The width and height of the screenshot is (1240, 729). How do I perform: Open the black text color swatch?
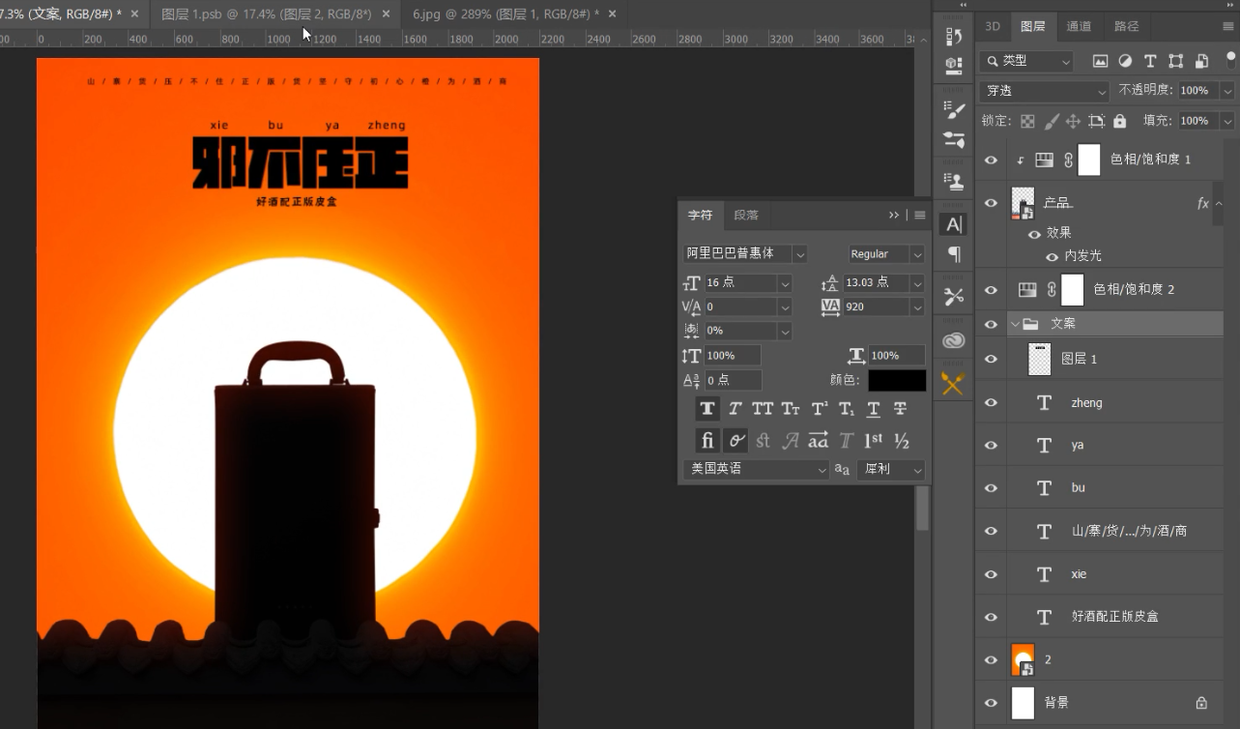coord(896,381)
